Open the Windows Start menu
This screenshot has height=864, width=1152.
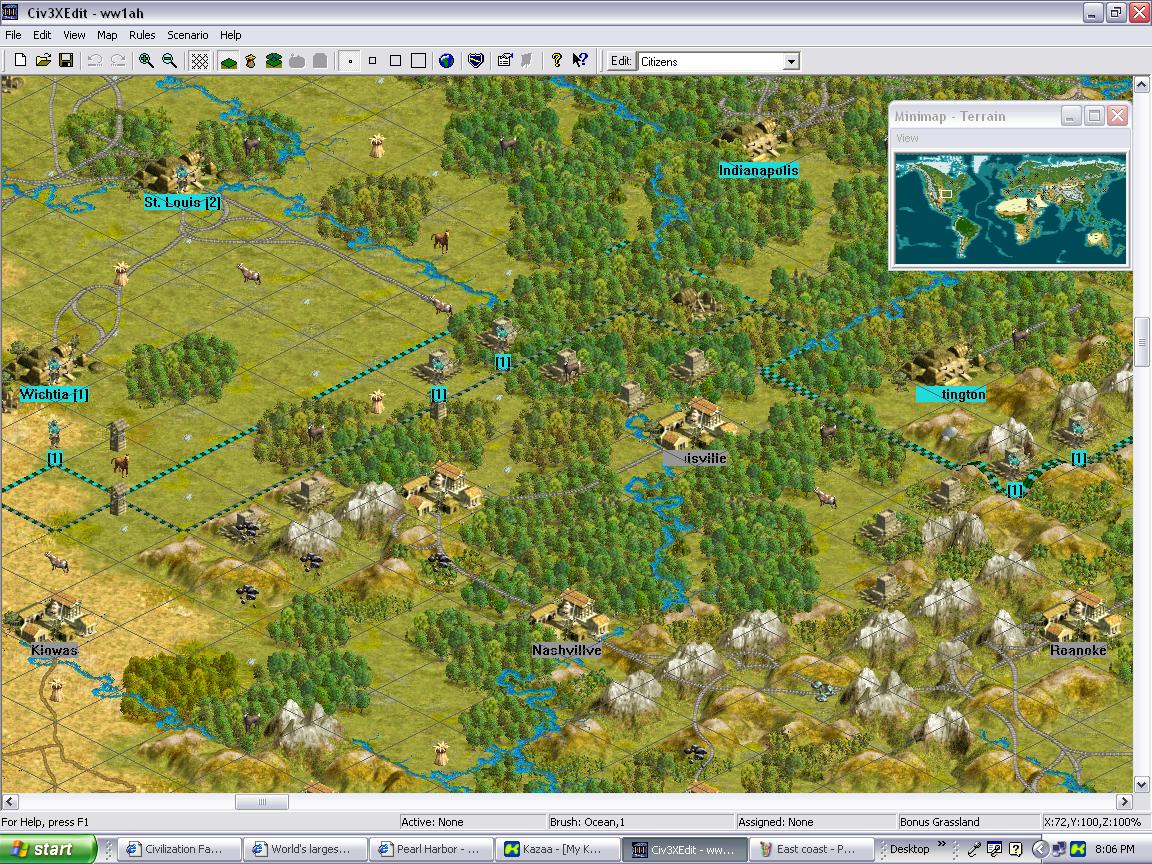click(48, 849)
